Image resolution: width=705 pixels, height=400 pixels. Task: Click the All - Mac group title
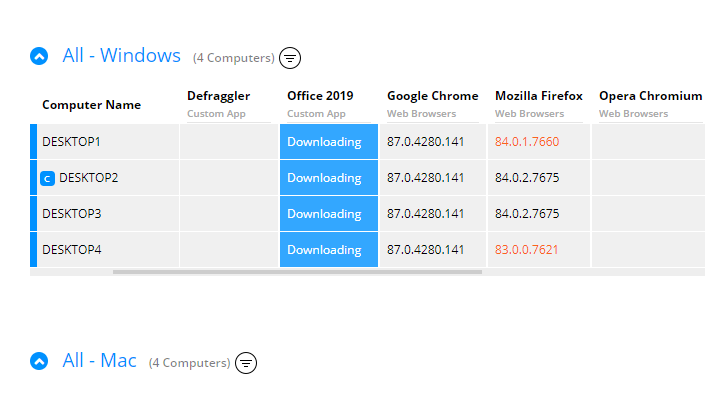coord(99,361)
